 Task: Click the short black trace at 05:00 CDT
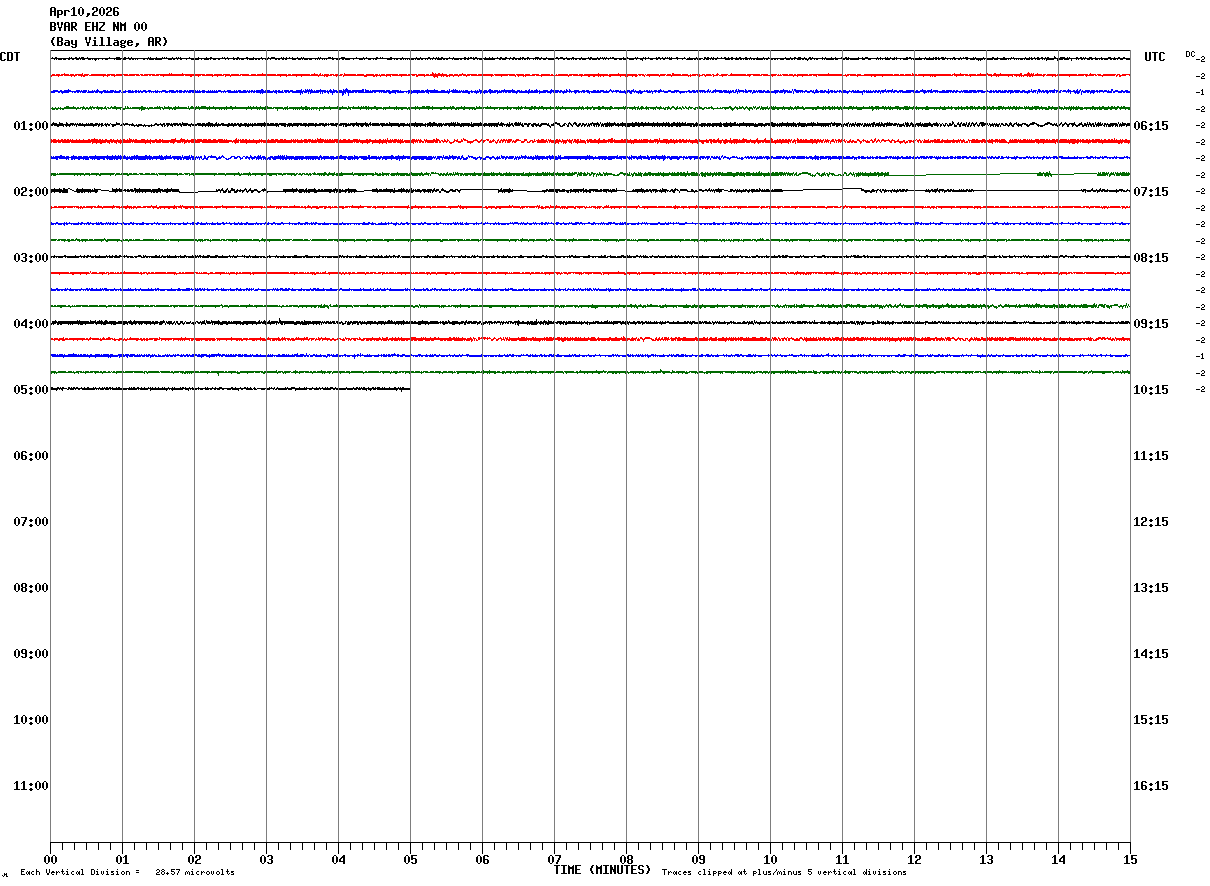point(230,389)
